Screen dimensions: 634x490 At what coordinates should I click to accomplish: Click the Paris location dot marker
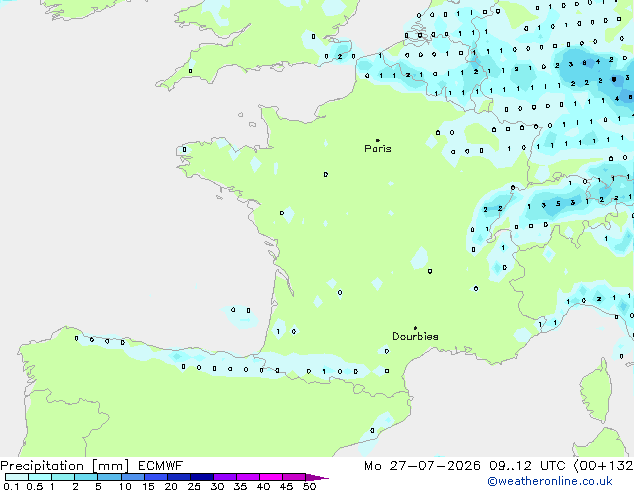coord(378,140)
